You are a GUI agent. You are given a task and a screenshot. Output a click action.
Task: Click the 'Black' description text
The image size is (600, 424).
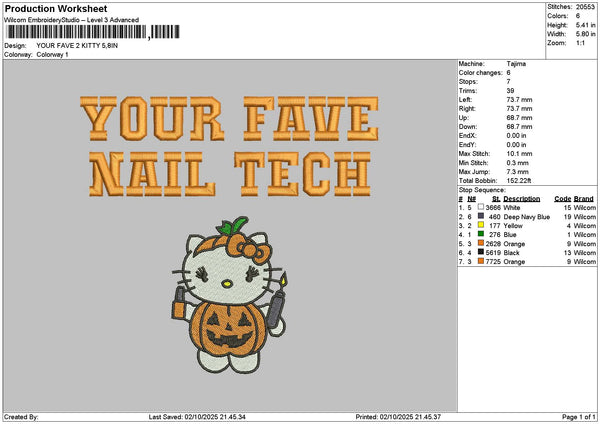tap(511, 253)
